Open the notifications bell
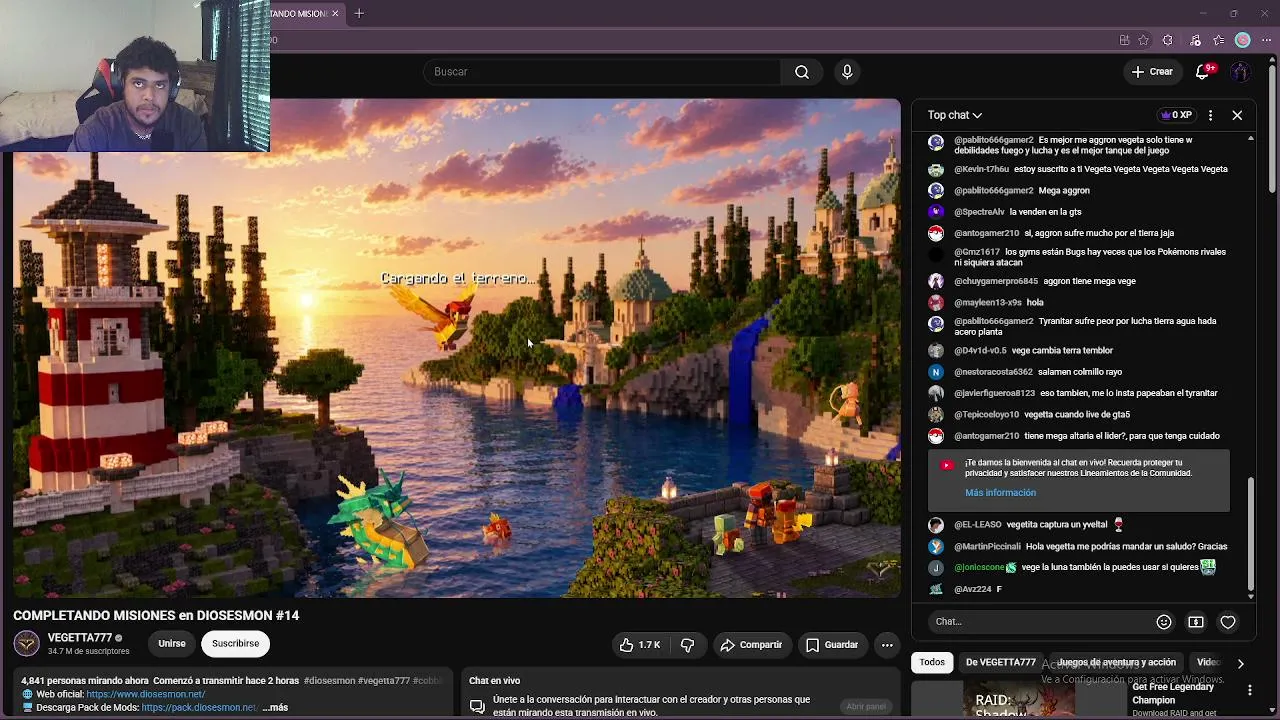This screenshot has width=1280, height=720. pyautogui.click(x=1203, y=72)
